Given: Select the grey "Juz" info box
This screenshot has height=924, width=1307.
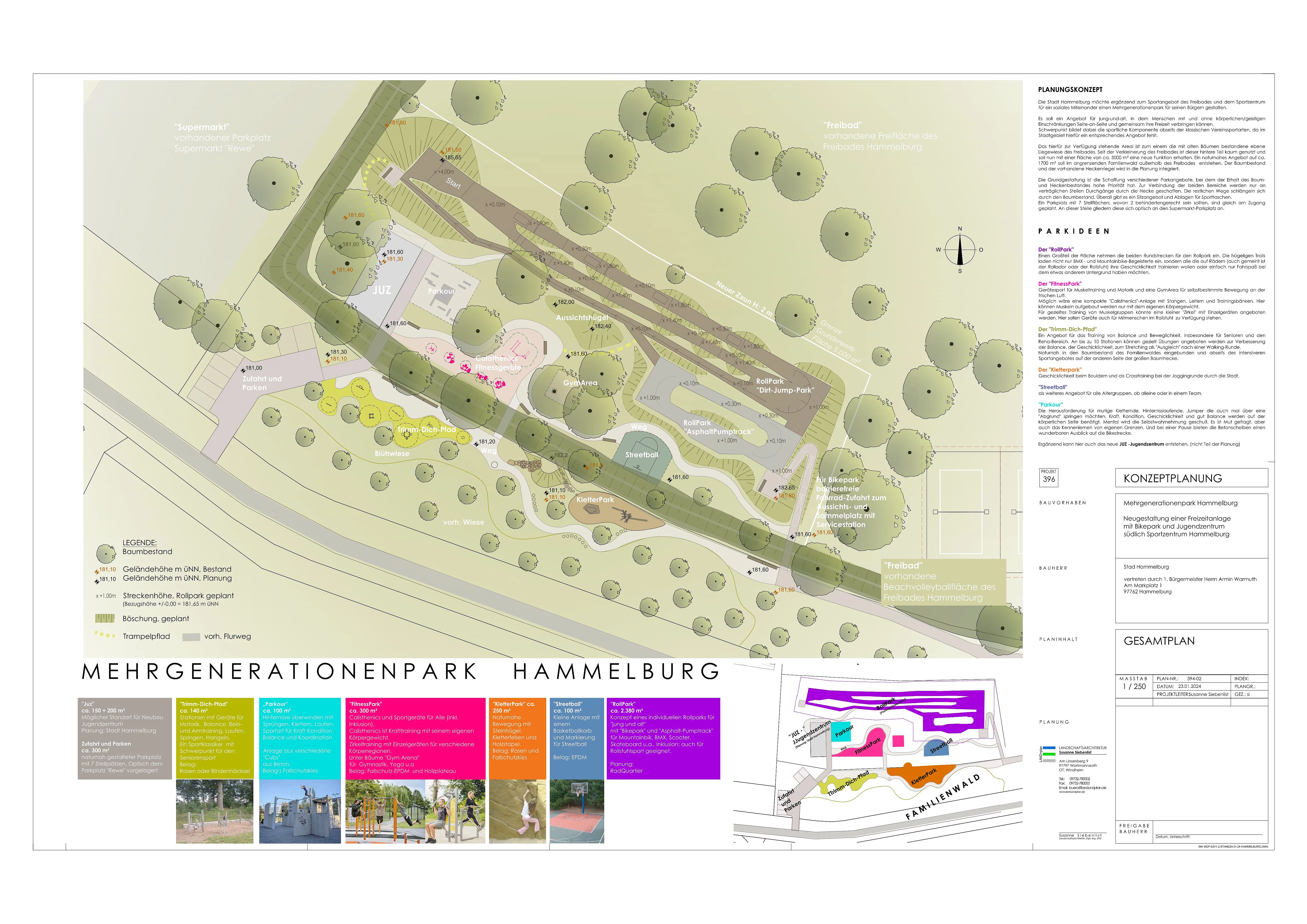Looking at the screenshot, I should click(x=125, y=738).
